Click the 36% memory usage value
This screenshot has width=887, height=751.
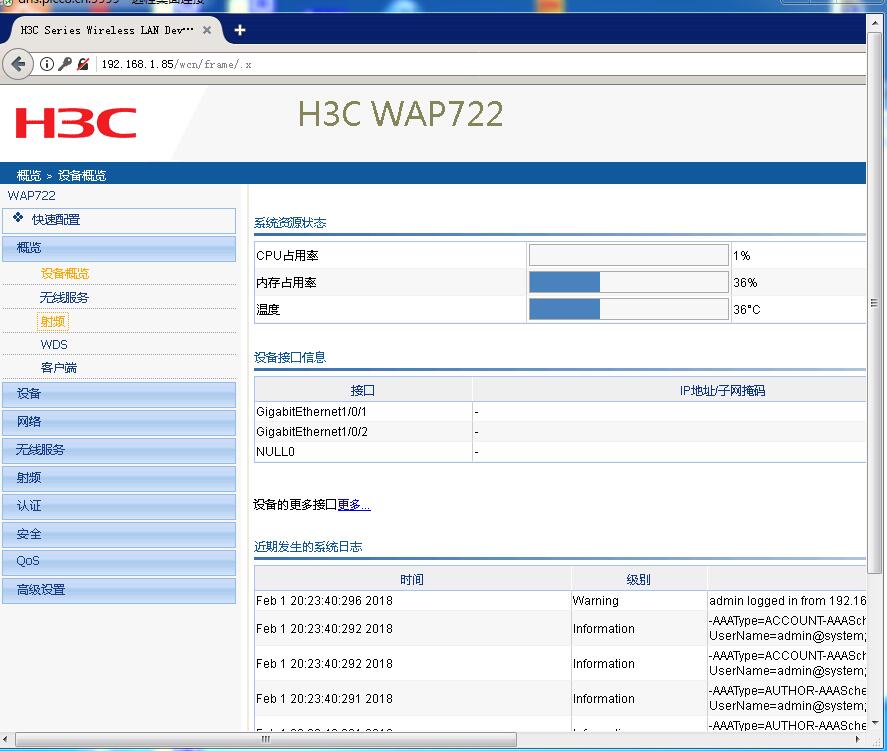(x=745, y=282)
